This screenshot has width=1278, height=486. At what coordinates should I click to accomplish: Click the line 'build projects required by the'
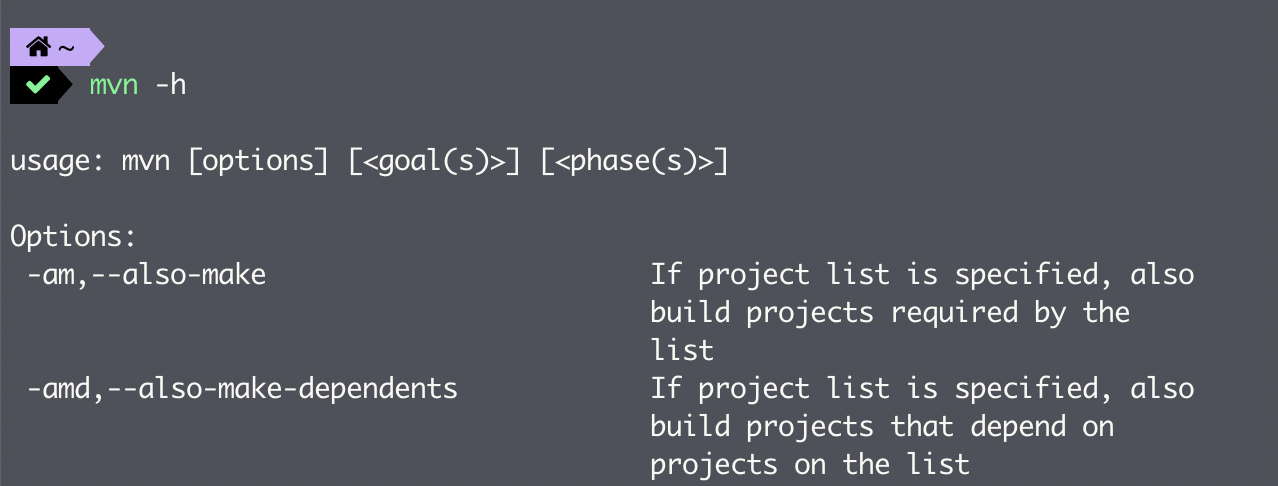(890, 312)
